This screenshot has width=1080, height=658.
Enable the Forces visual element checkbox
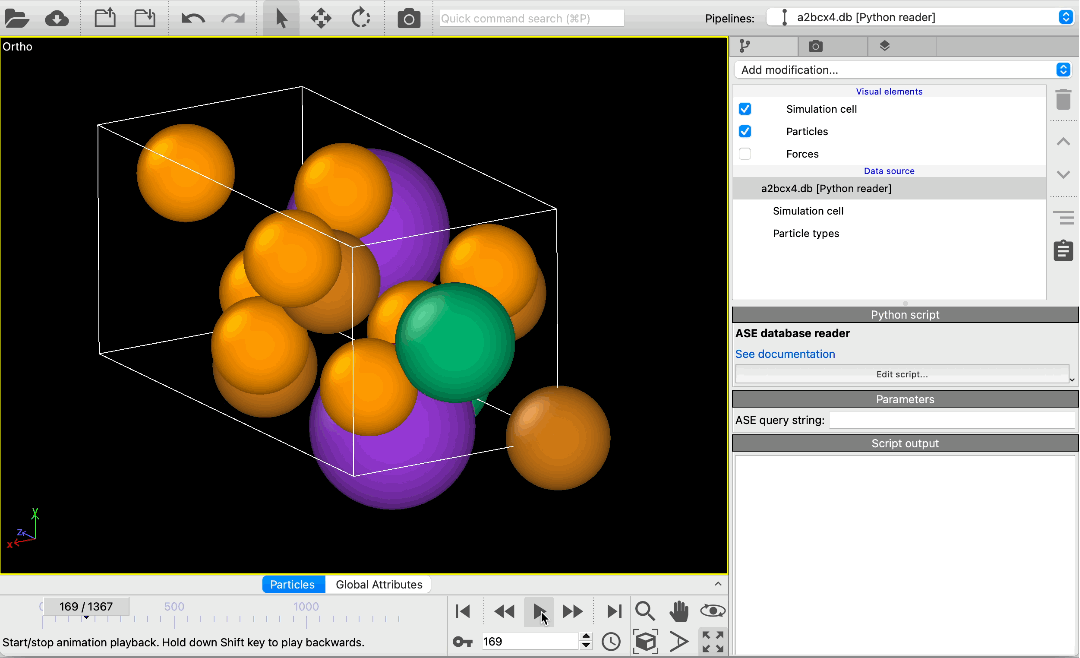click(x=745, y=154)
